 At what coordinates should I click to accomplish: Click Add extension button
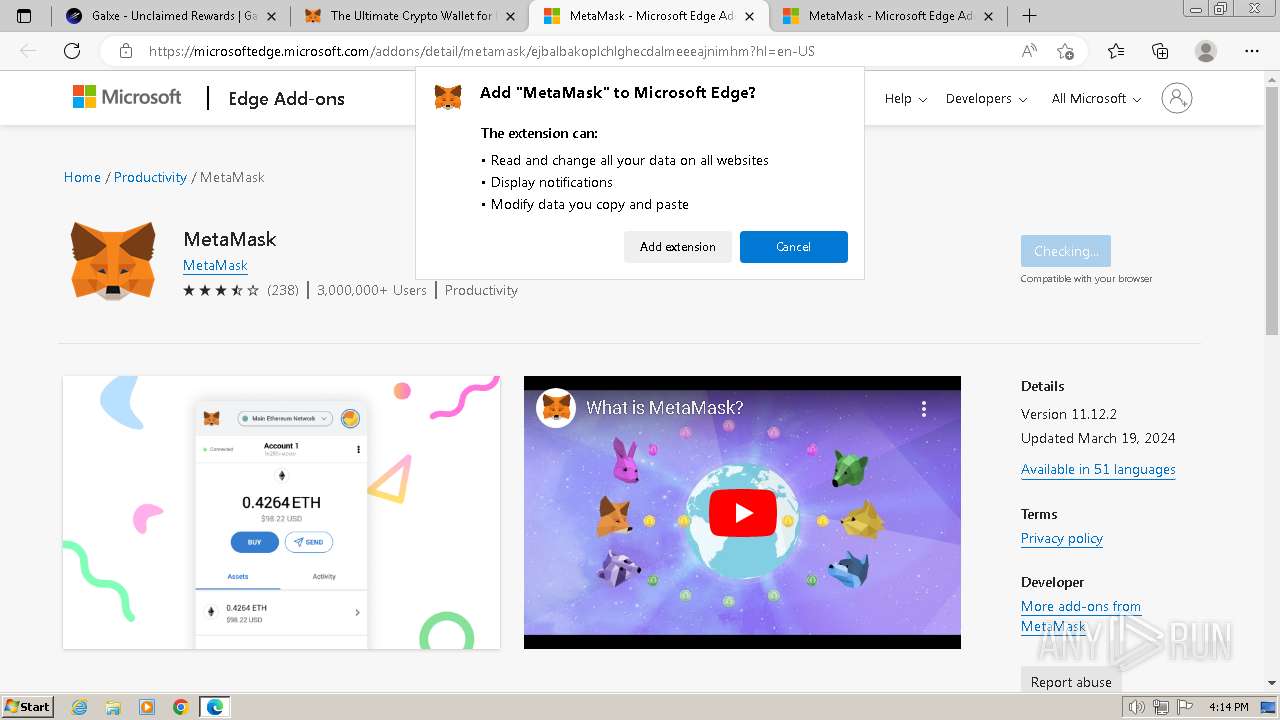click(x=678, y=247)
